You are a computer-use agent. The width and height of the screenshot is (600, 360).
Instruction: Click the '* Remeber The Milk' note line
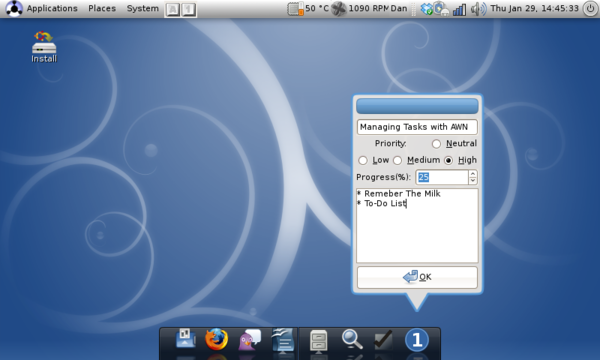point(398,194)
